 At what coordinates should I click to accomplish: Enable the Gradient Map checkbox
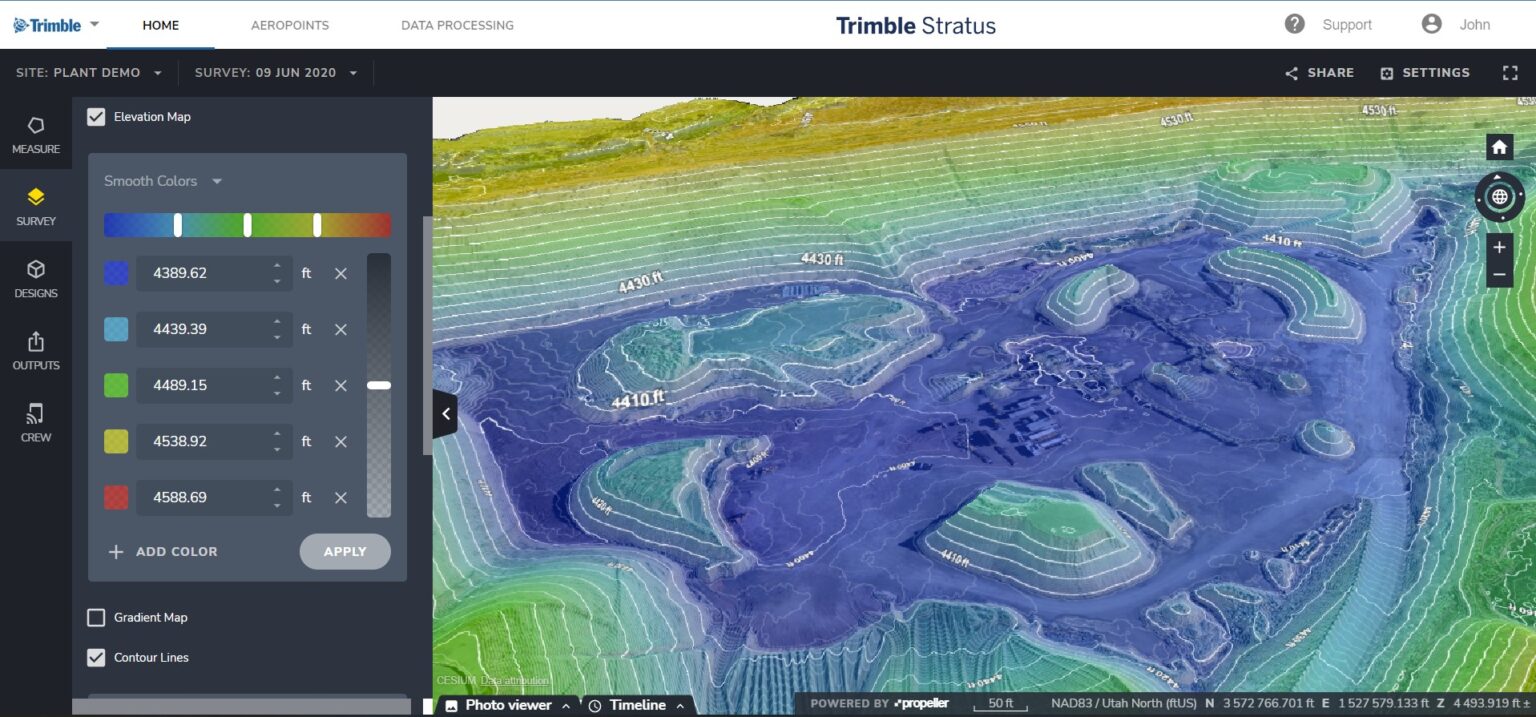point(96,617)
